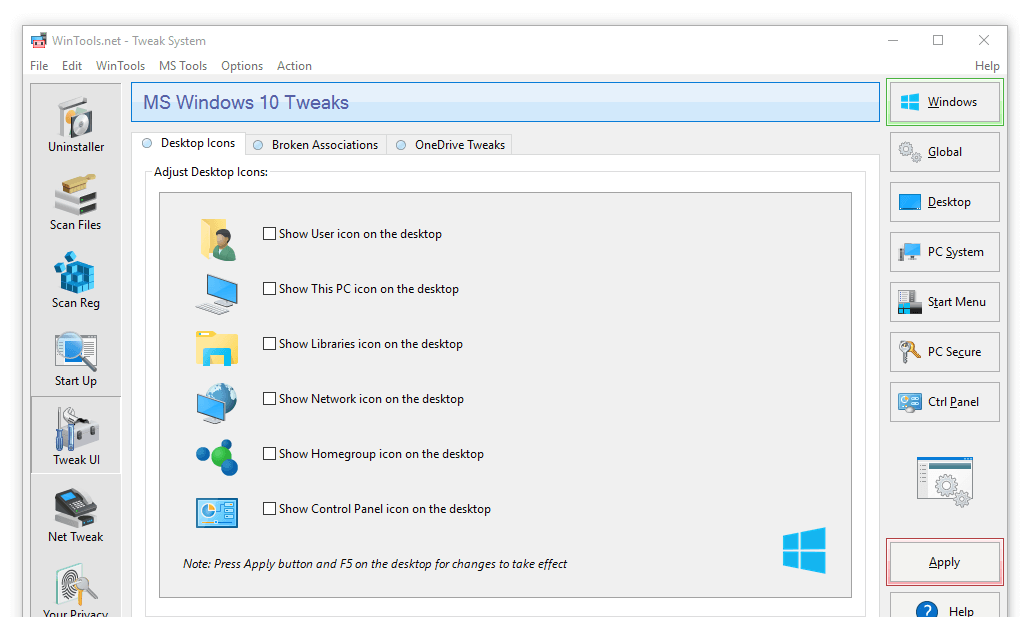Open the Help menu in menu bar
Viewport: 1025px width, 617px height.
click(987, 66)
